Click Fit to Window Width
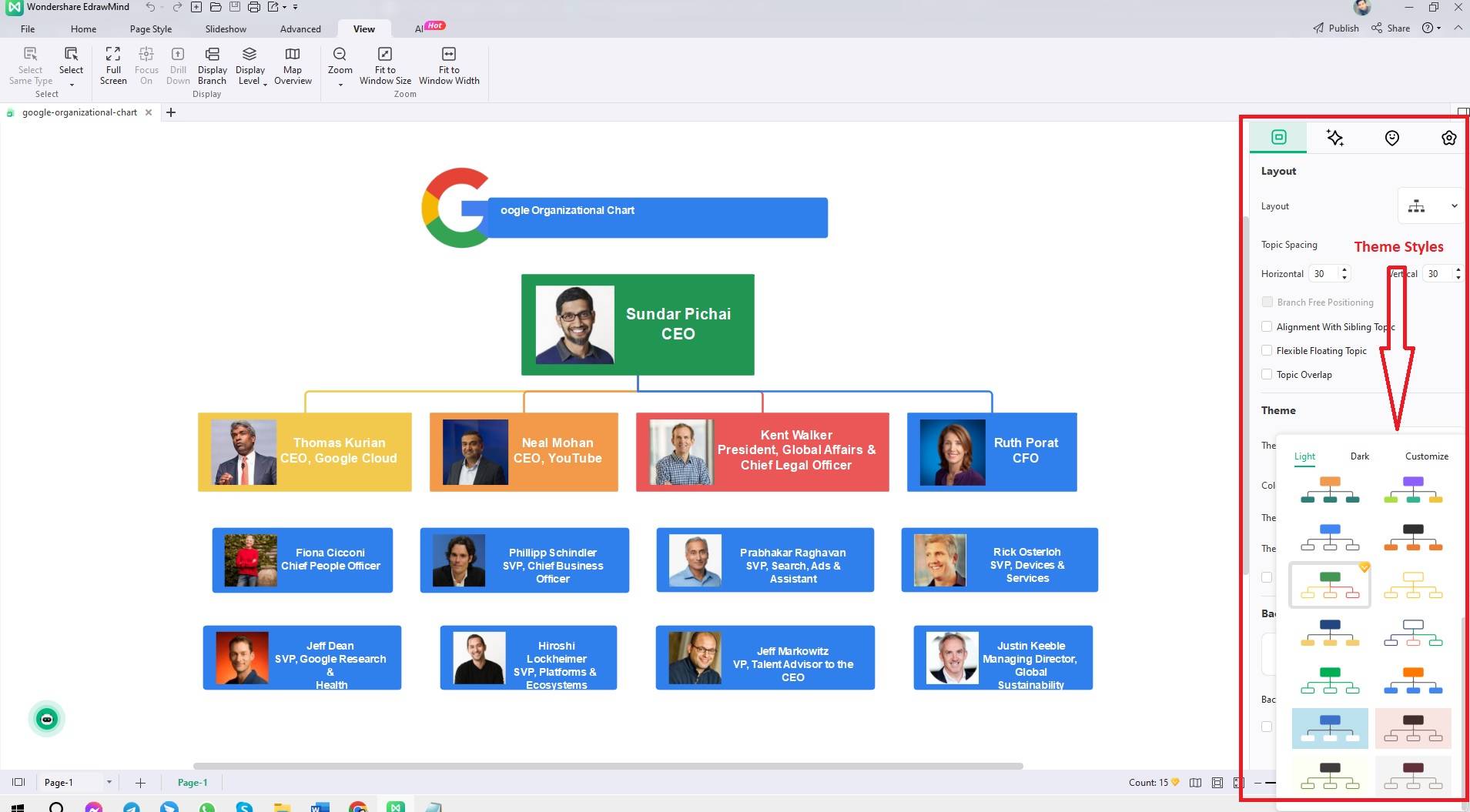Image resolution: width=1470 pixels, height=812 pixels. click(449, 65)
